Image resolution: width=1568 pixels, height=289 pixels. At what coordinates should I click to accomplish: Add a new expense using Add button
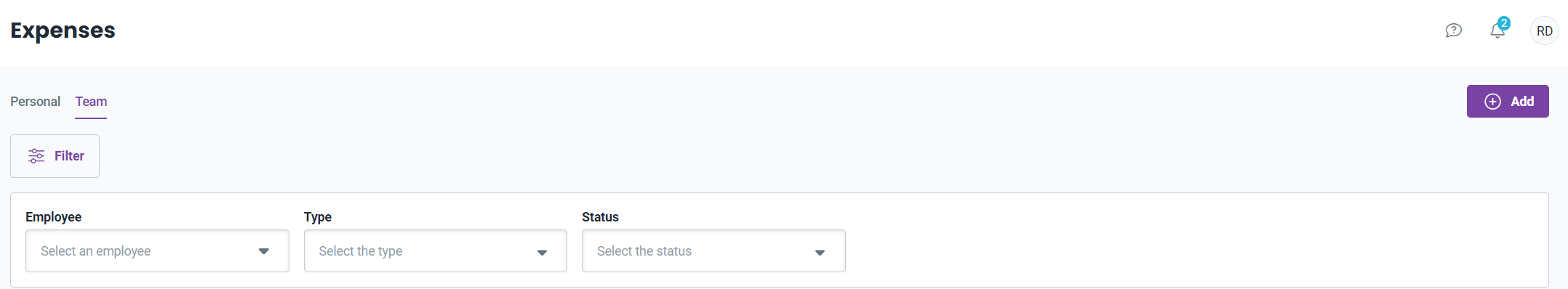tap(1508, 102)
